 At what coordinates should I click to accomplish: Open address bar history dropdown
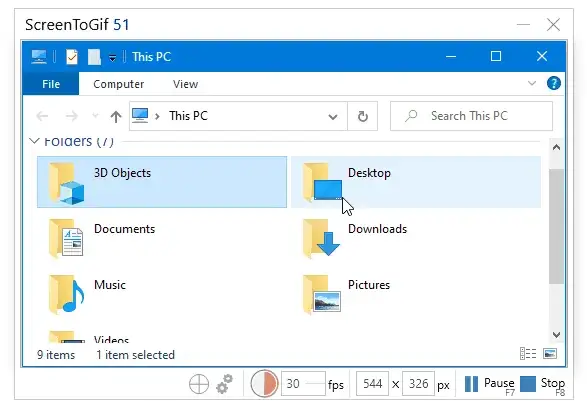[333, 116]
